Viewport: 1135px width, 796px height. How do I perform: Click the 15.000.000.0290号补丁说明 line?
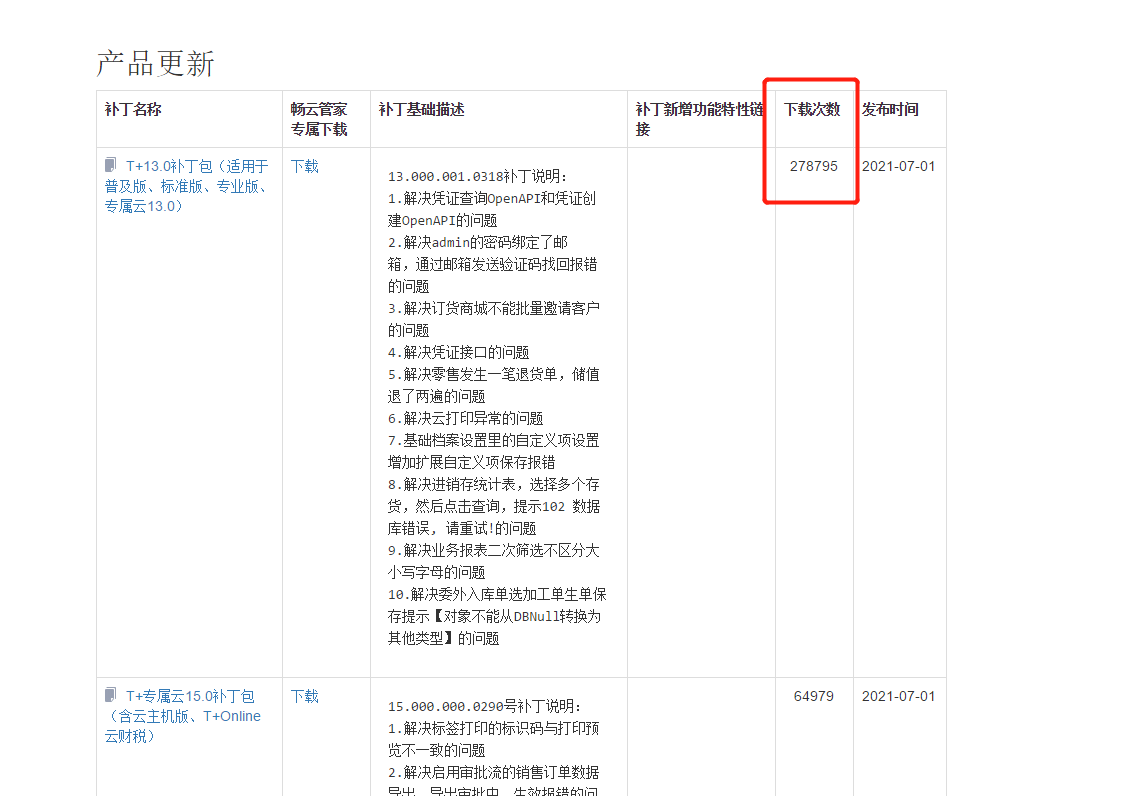coord(484,706)
